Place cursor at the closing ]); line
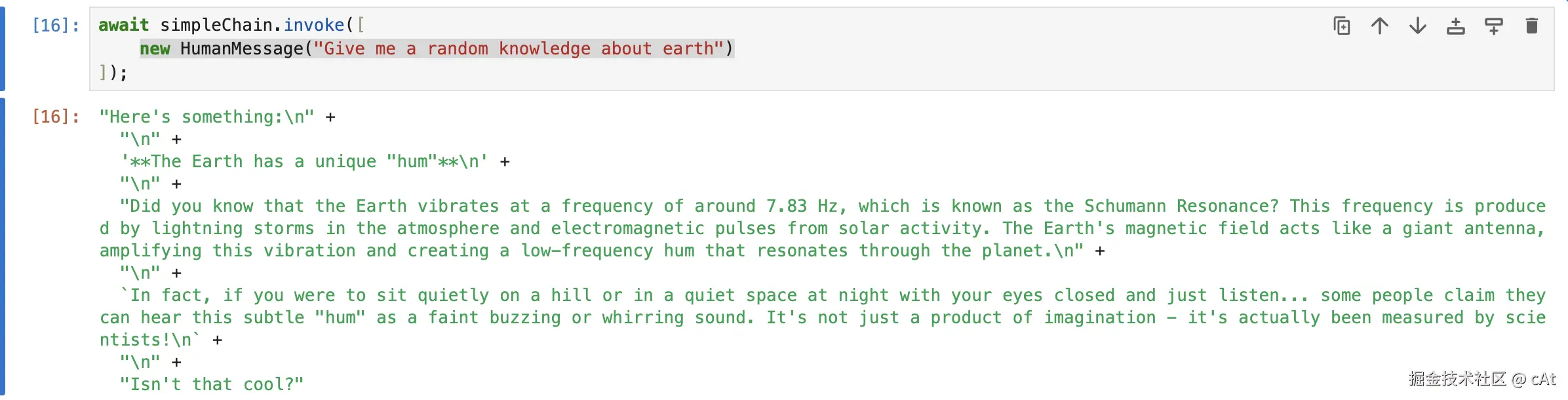1568x400 pixels. [113, 72]
